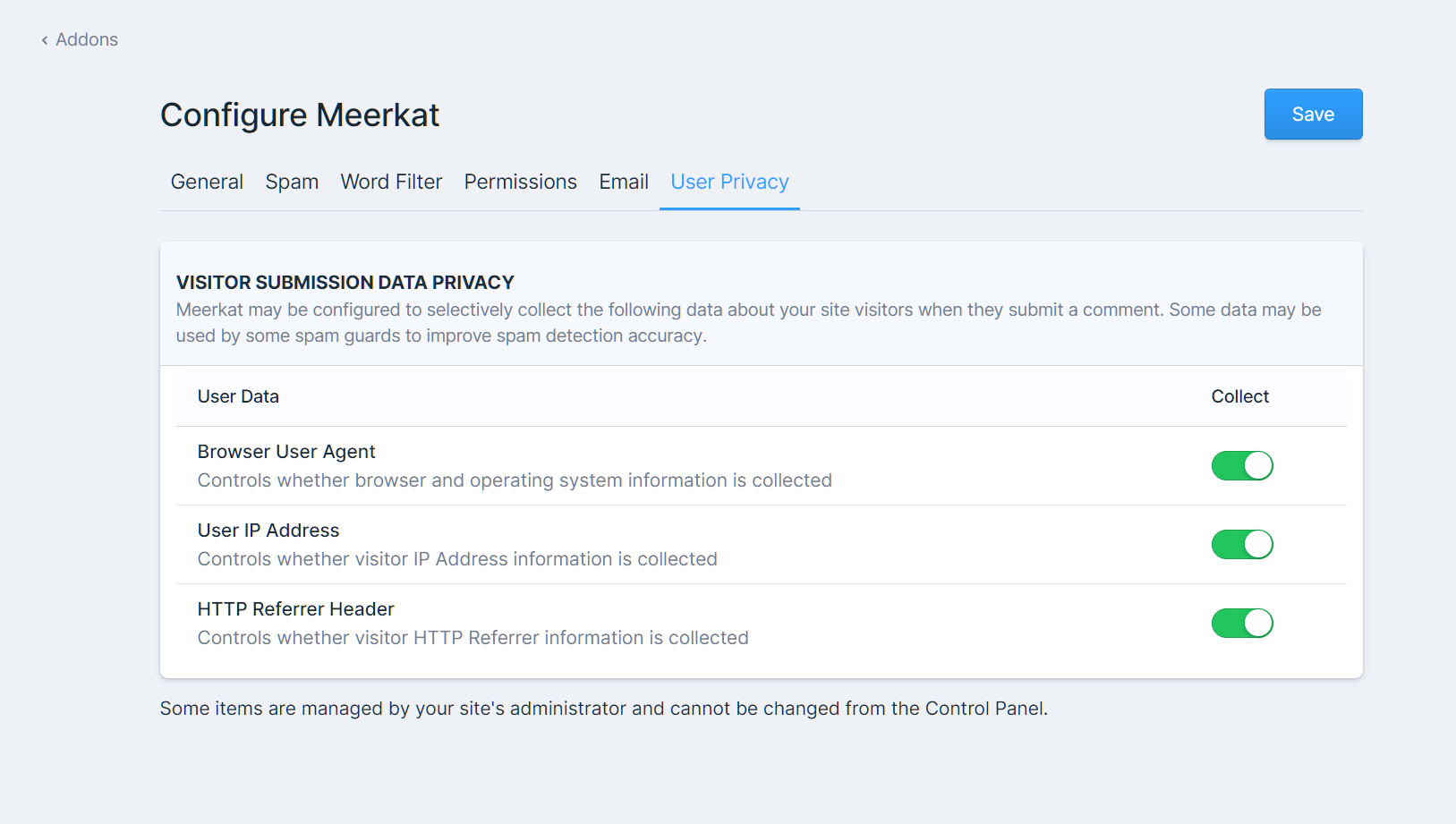Click the Collect column header

1239,396
